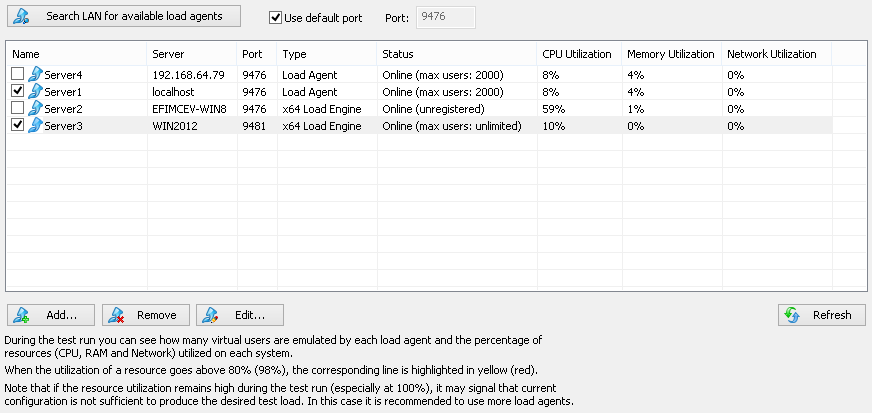The width and height of the screenshot is (872, 413).
Task: Click the Port number input field
Action: 445,17
